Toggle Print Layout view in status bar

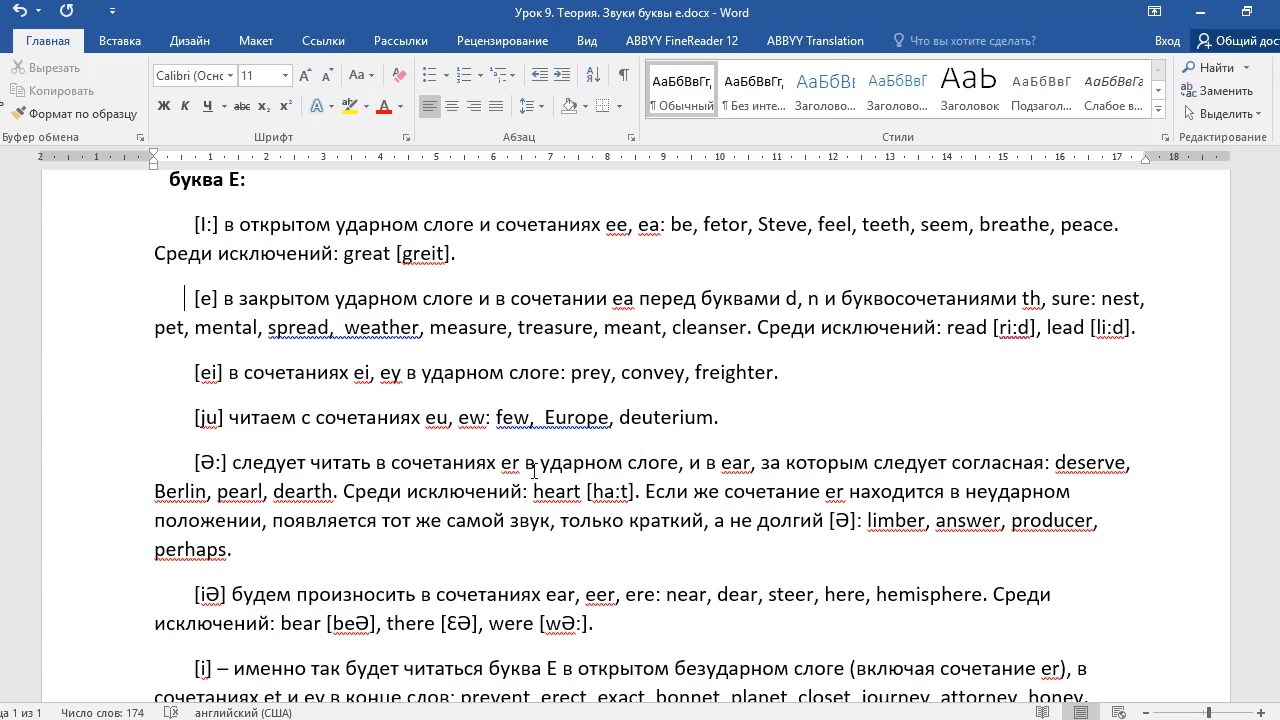(1080, 713)
